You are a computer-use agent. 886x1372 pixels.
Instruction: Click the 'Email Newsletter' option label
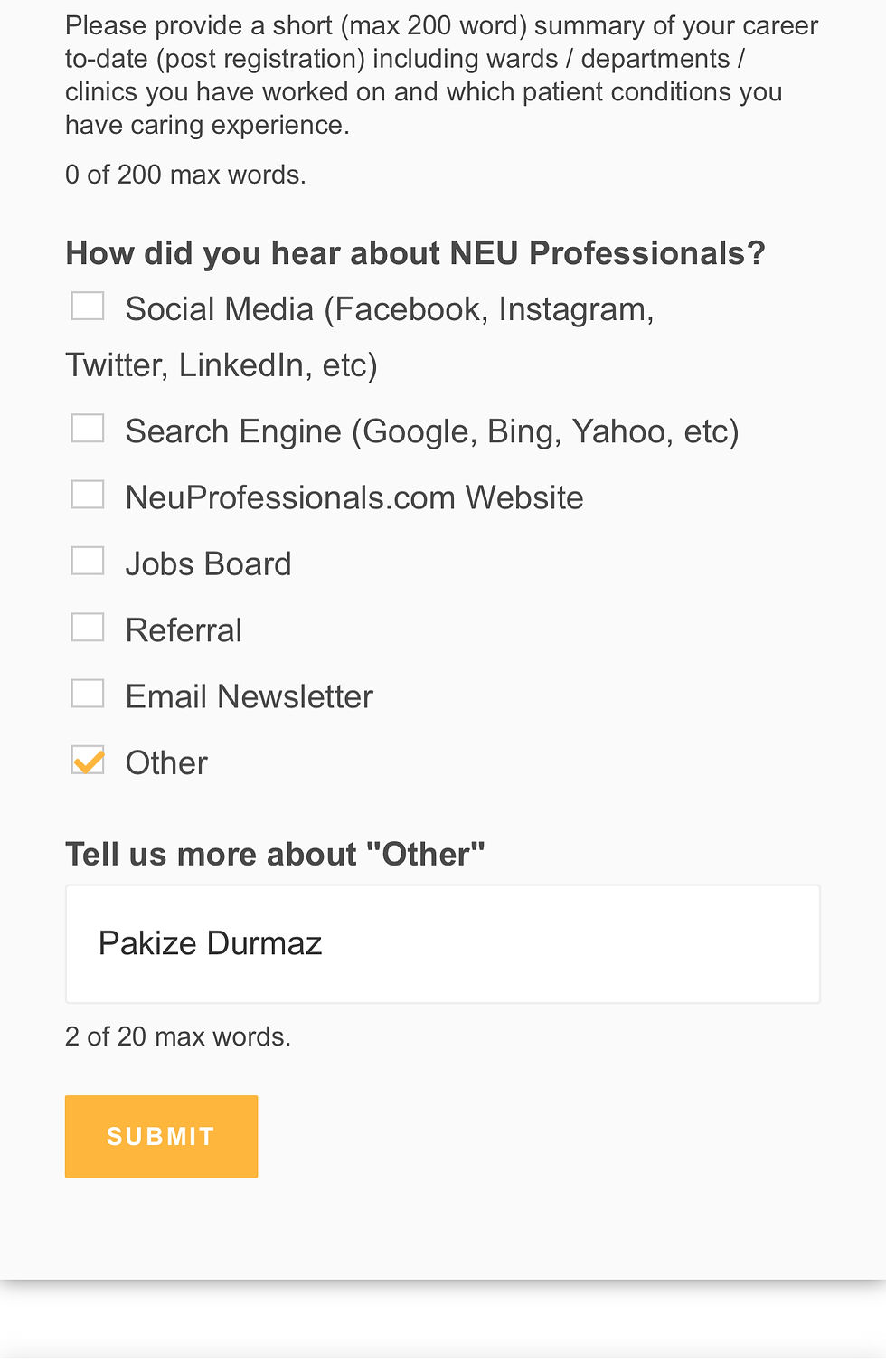pyautogui.click(x=249, y=696)
